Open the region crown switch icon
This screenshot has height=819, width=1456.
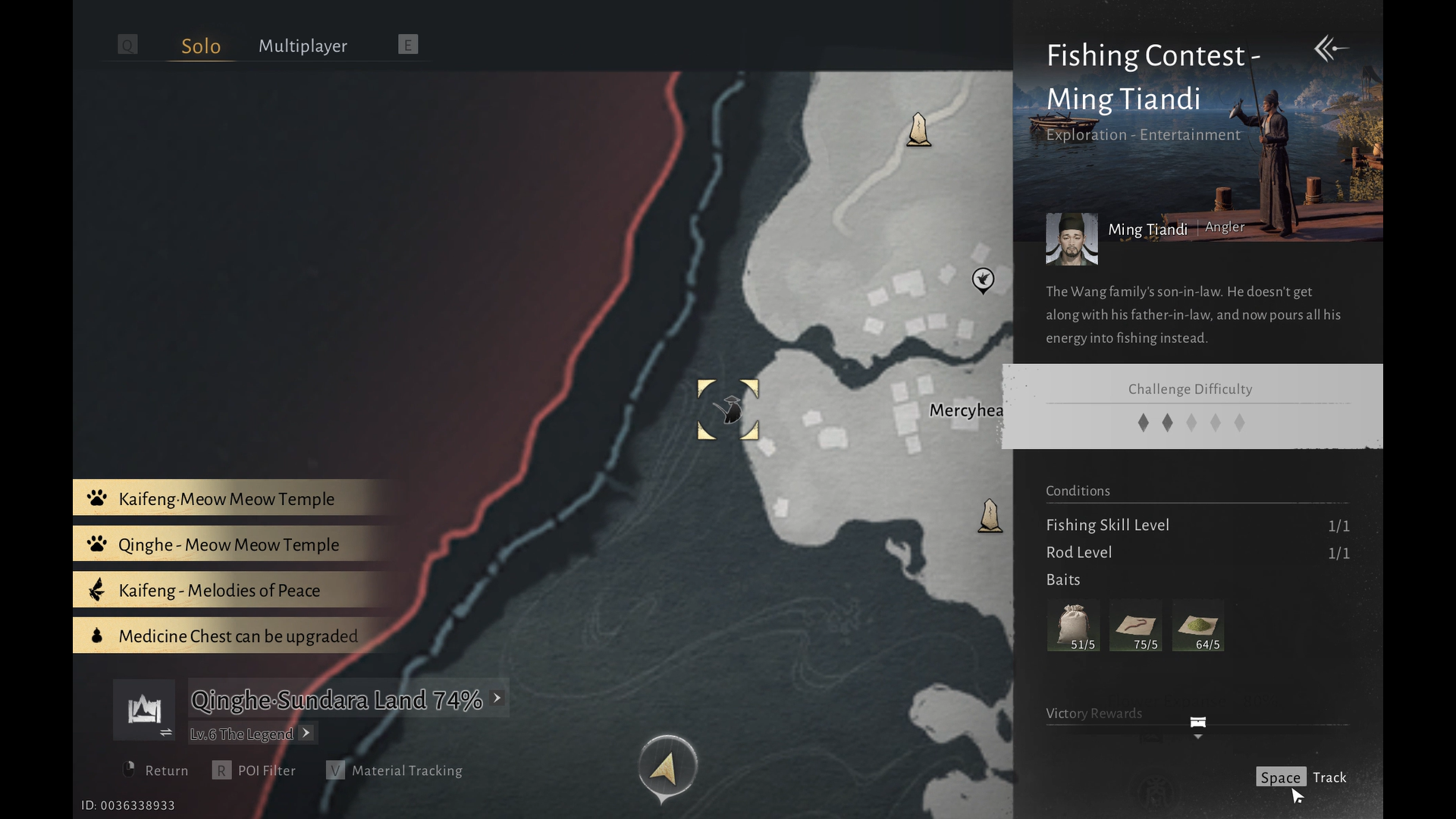click(144, 710)
